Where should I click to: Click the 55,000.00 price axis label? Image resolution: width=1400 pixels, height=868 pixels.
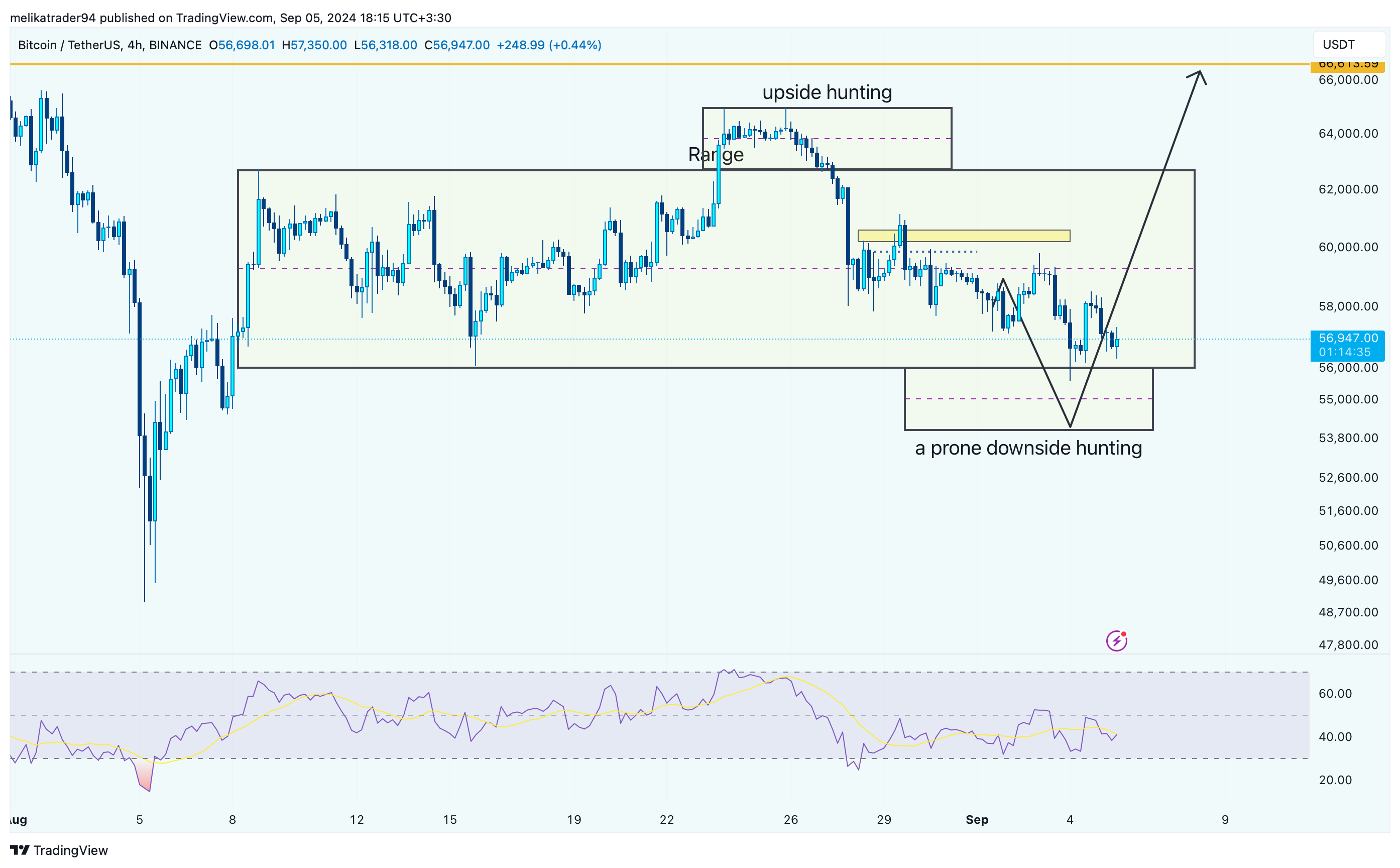point(1348,399)
